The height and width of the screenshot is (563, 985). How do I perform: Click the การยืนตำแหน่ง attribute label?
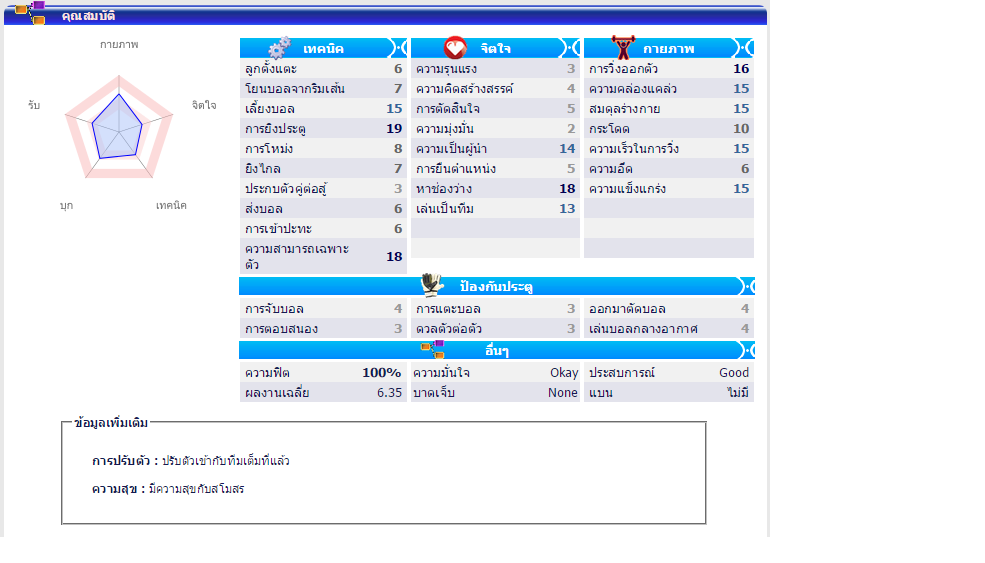click(x=456, y=169)
